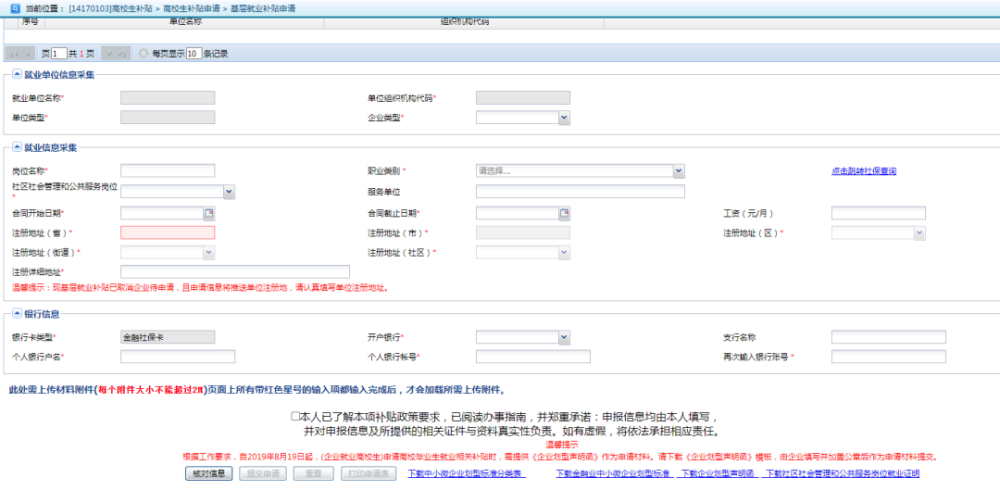Open 下载中小微企业划型标准分类表 link

coord(467,473)
